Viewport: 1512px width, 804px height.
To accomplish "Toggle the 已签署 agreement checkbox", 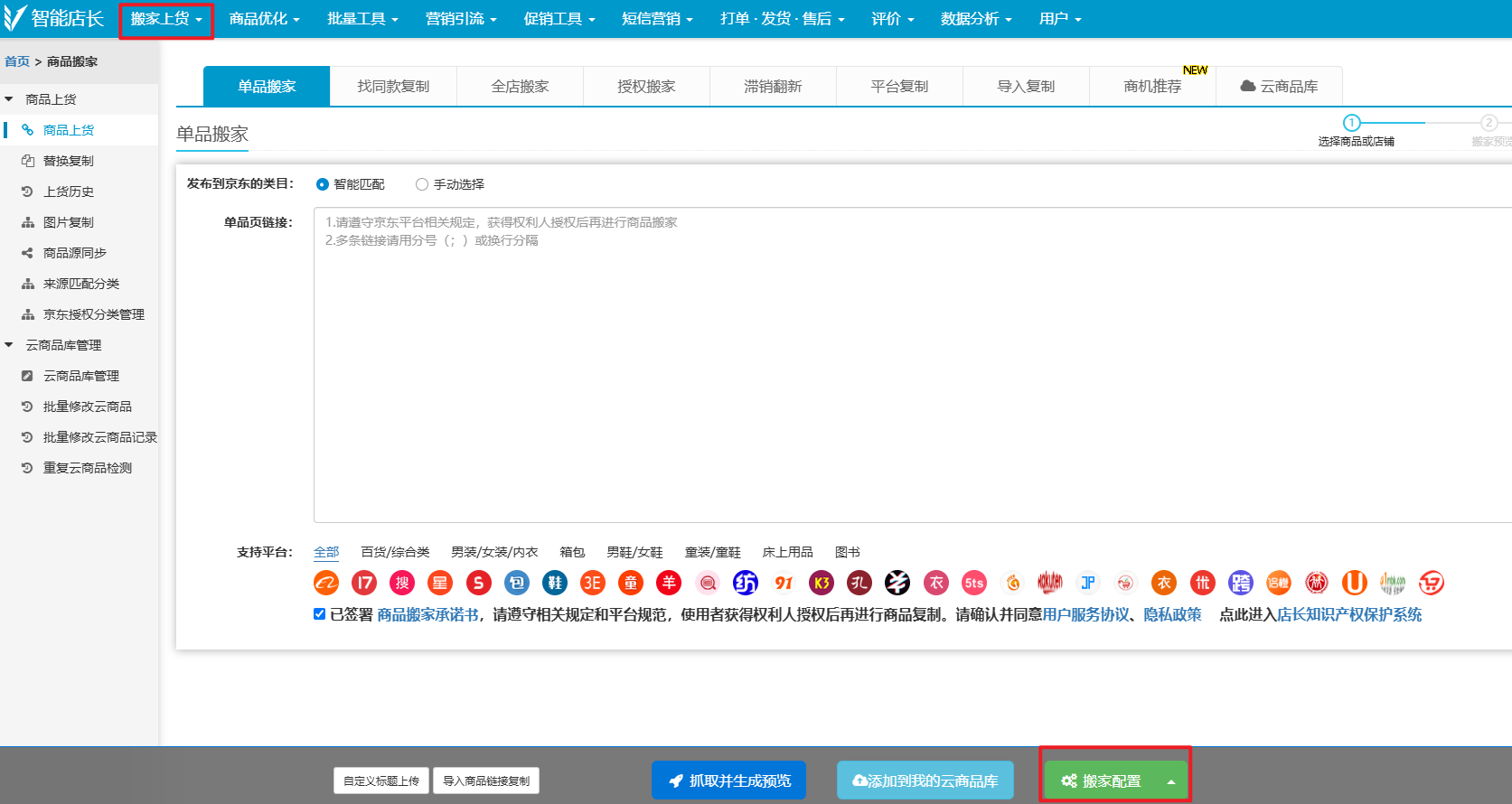I will pyautogui.click(x=320, y=614).
